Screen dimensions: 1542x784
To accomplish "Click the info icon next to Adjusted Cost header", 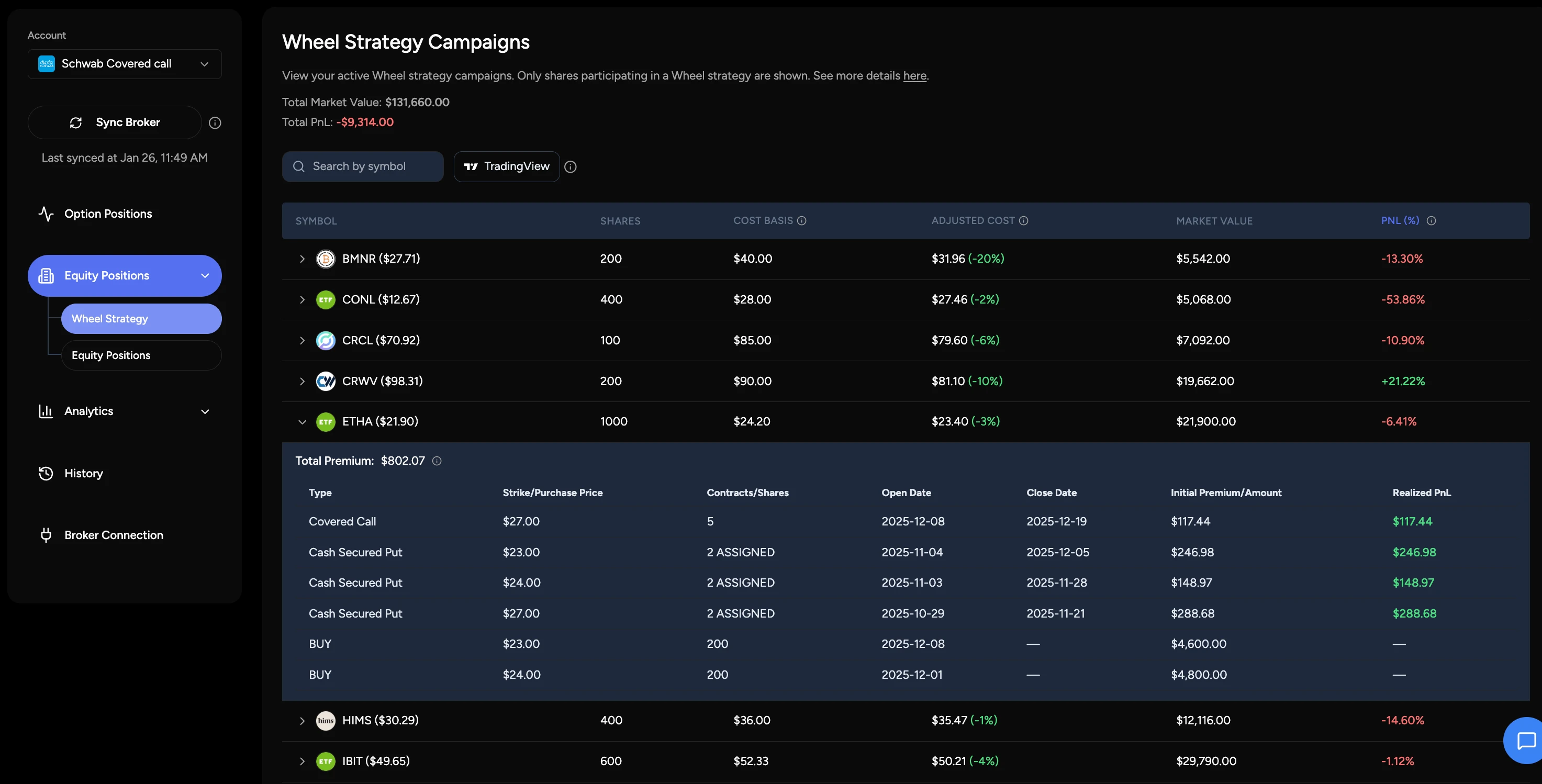I will pyautogui.click(x=1024, y=220).
